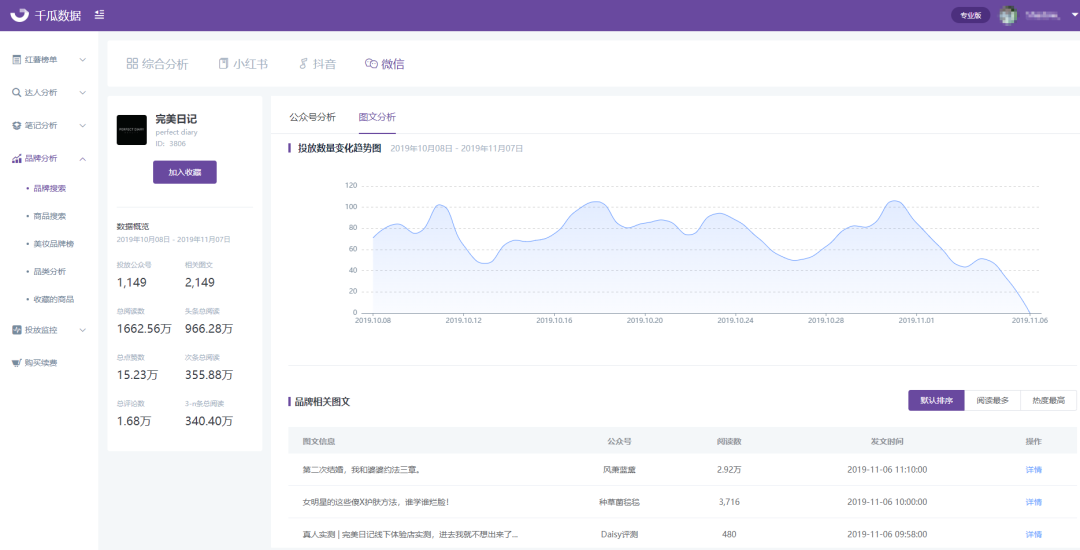Click the 综合分析 grid icon

(132, 64)
